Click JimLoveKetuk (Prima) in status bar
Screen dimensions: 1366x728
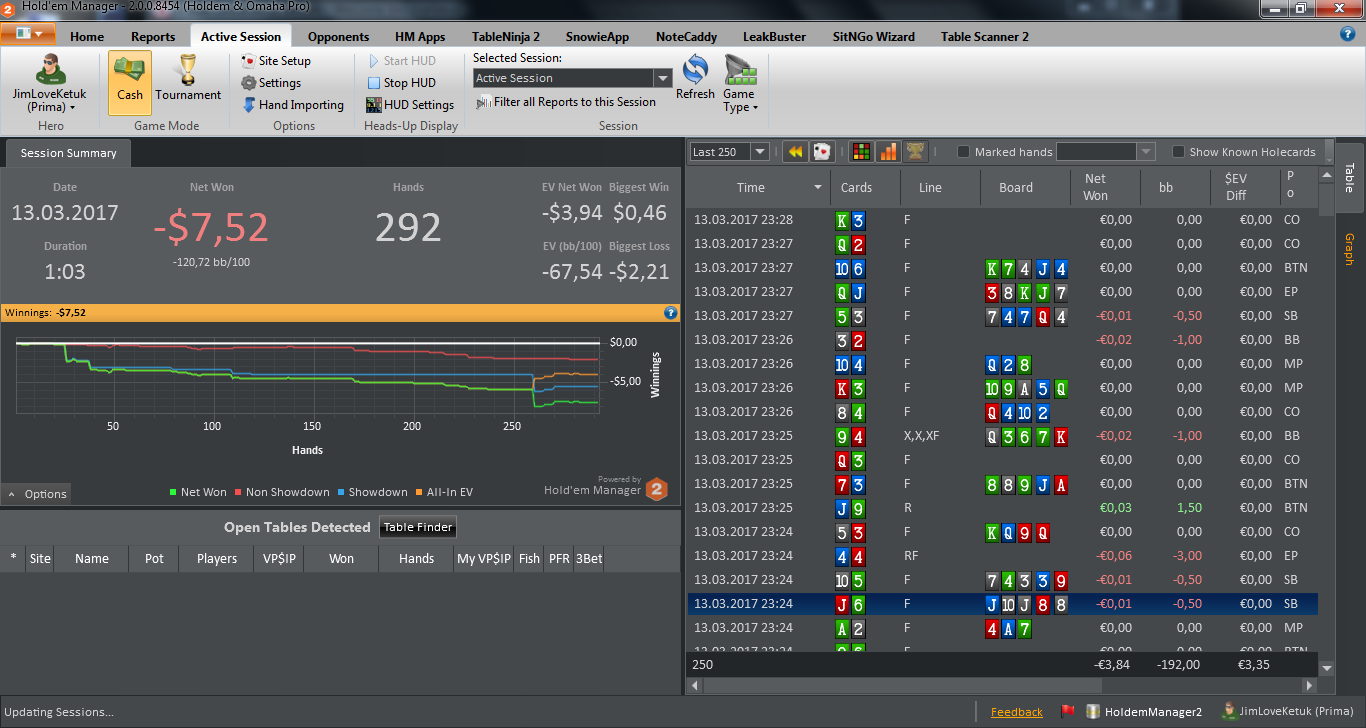click(x=1287, y=712)
